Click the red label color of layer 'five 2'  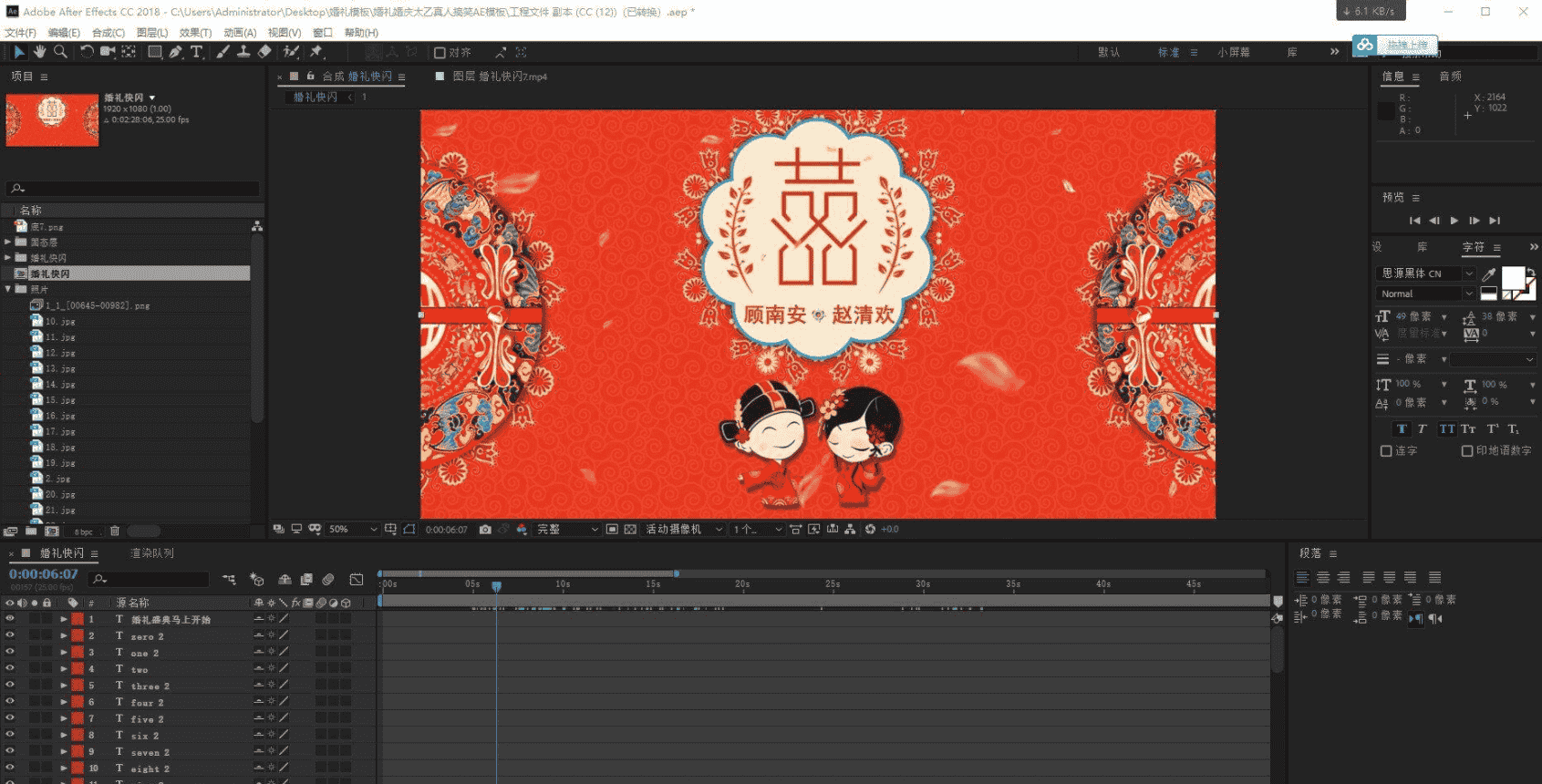pos(78,718)
